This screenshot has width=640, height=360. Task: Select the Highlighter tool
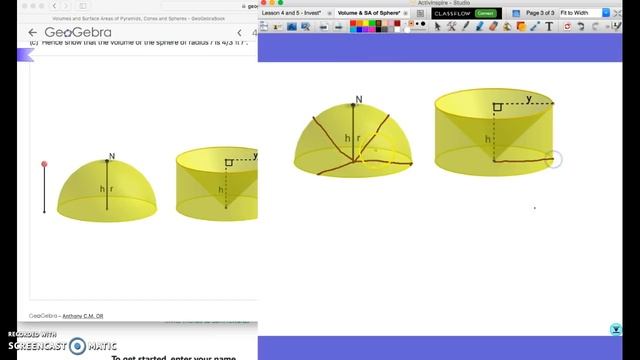(480, 26)
